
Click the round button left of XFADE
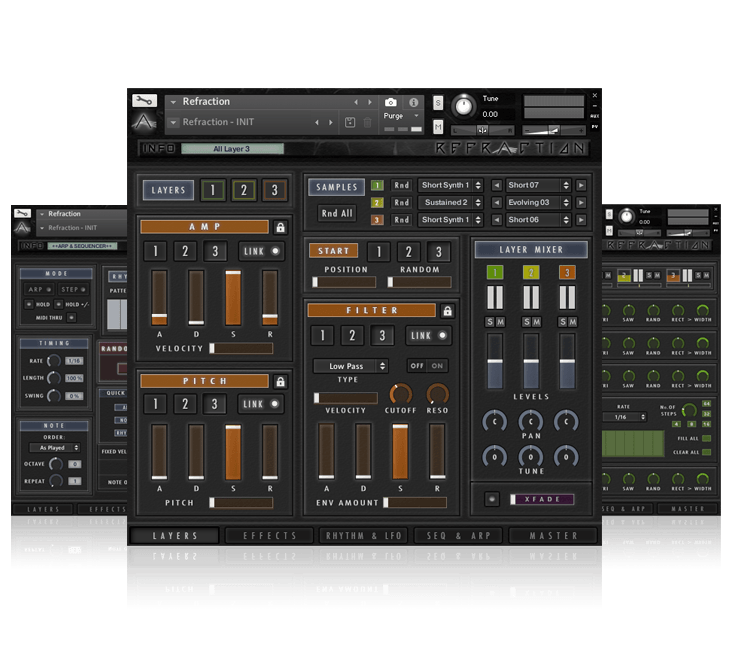point(492,499)
